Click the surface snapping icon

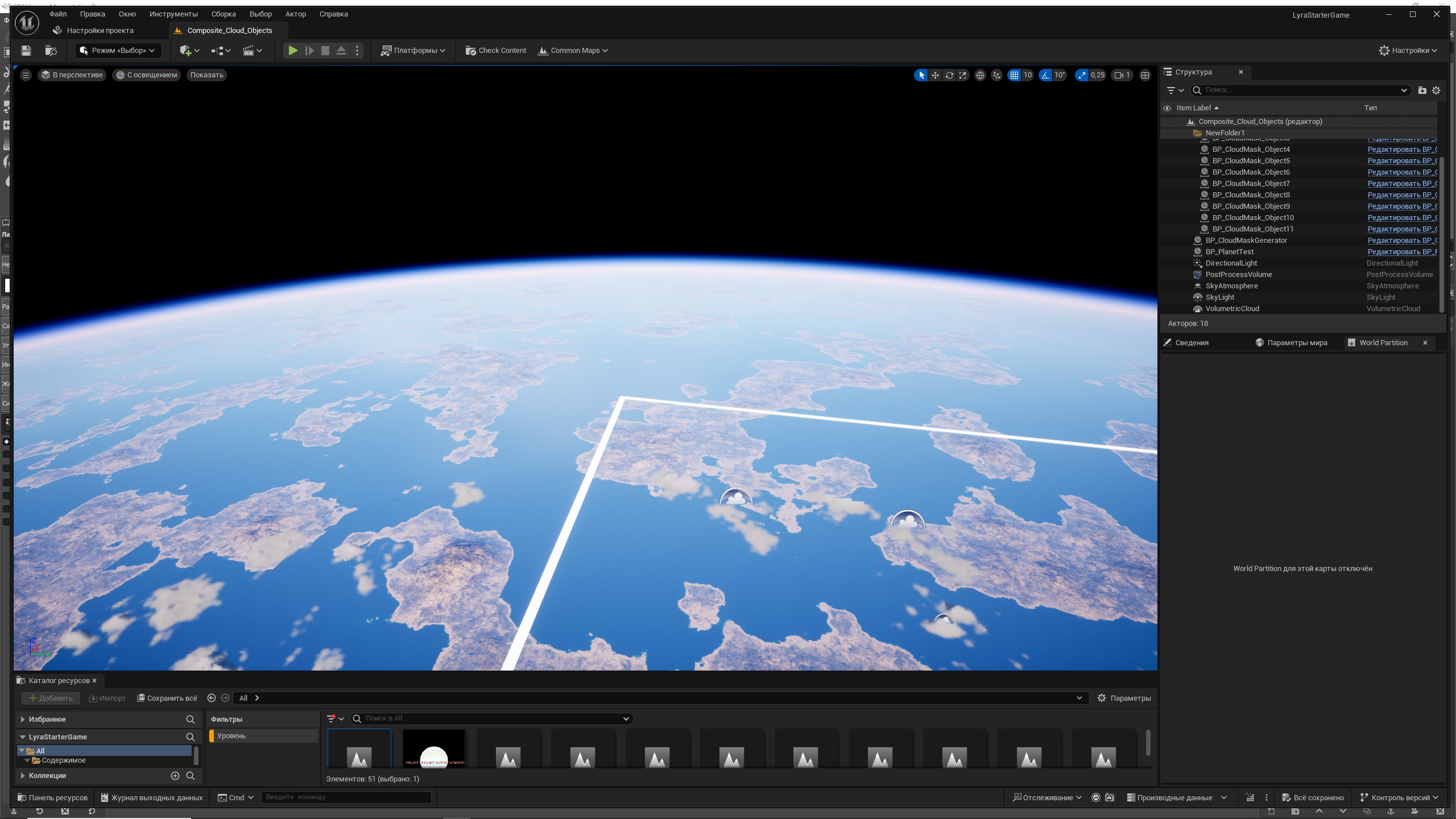tap(996, 75)
